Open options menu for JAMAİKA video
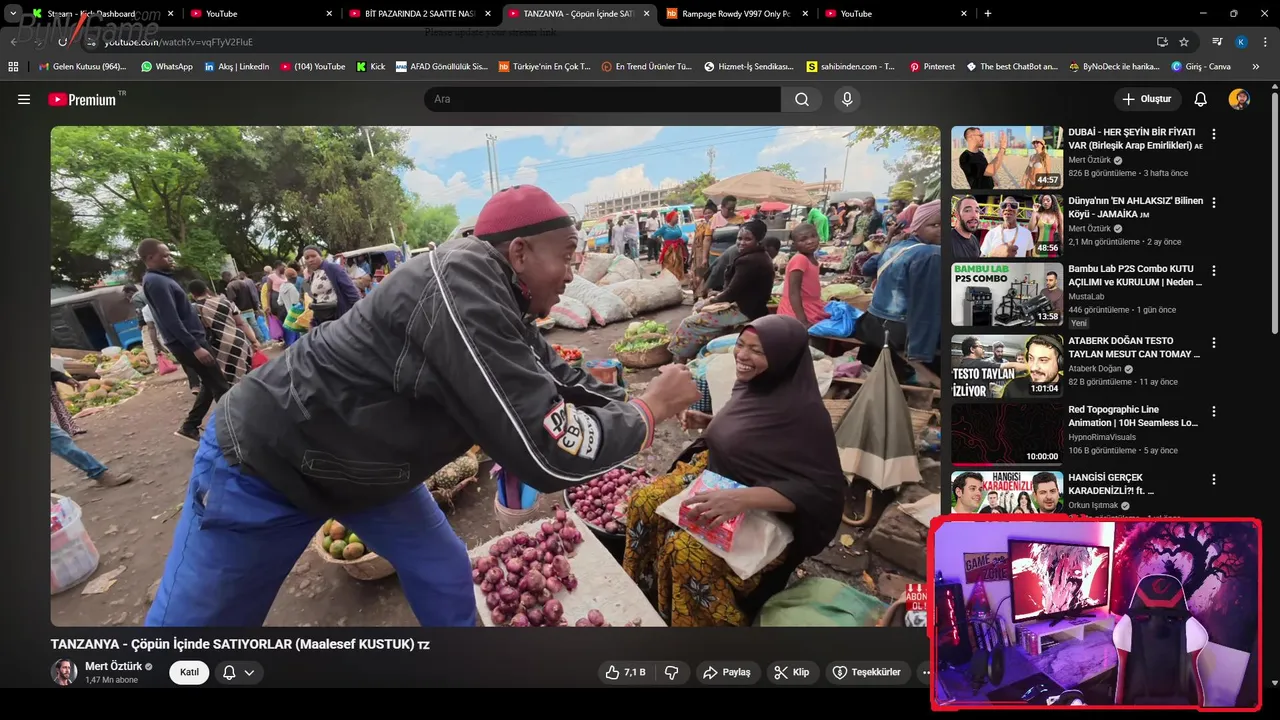This screenshot has width=1280, height=720. point(1214,203)
